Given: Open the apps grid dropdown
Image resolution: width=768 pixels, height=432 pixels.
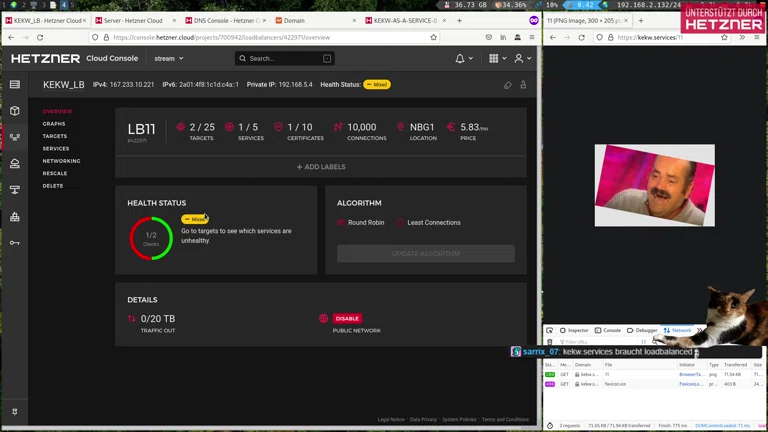Looking at the screenshot, I should point(498,58).
